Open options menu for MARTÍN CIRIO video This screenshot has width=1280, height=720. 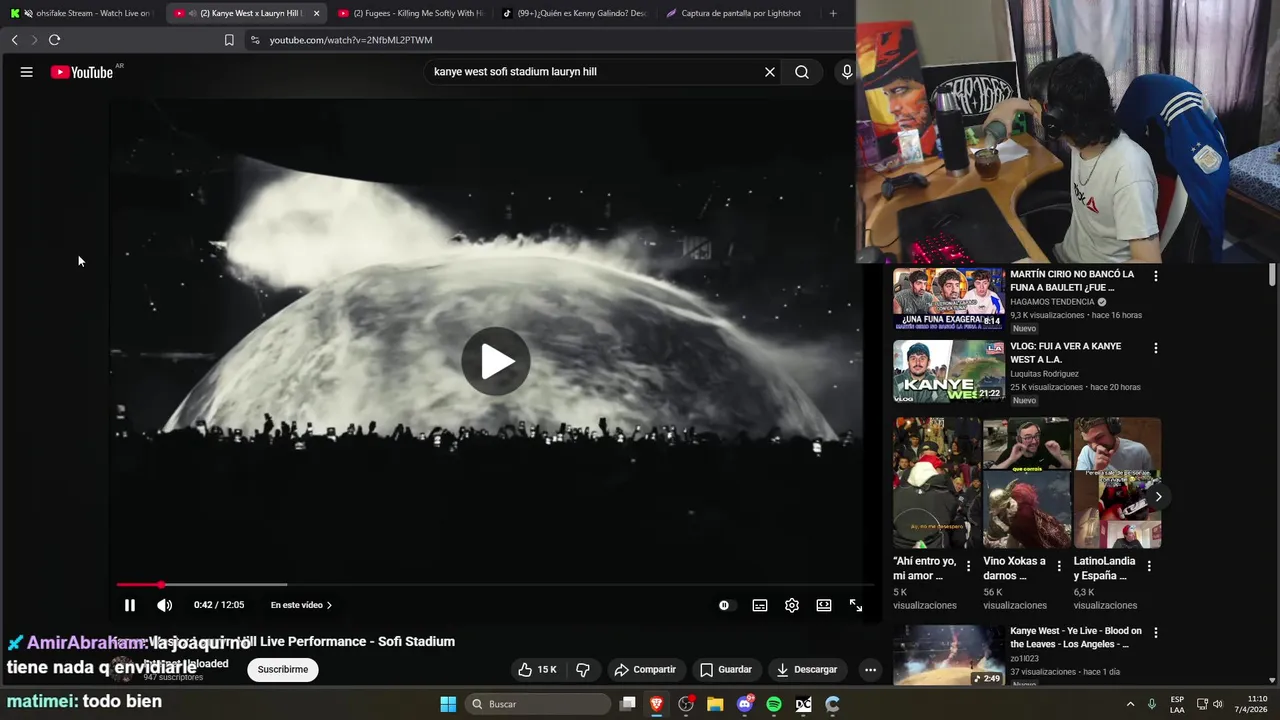click(x=1156, y=276)
